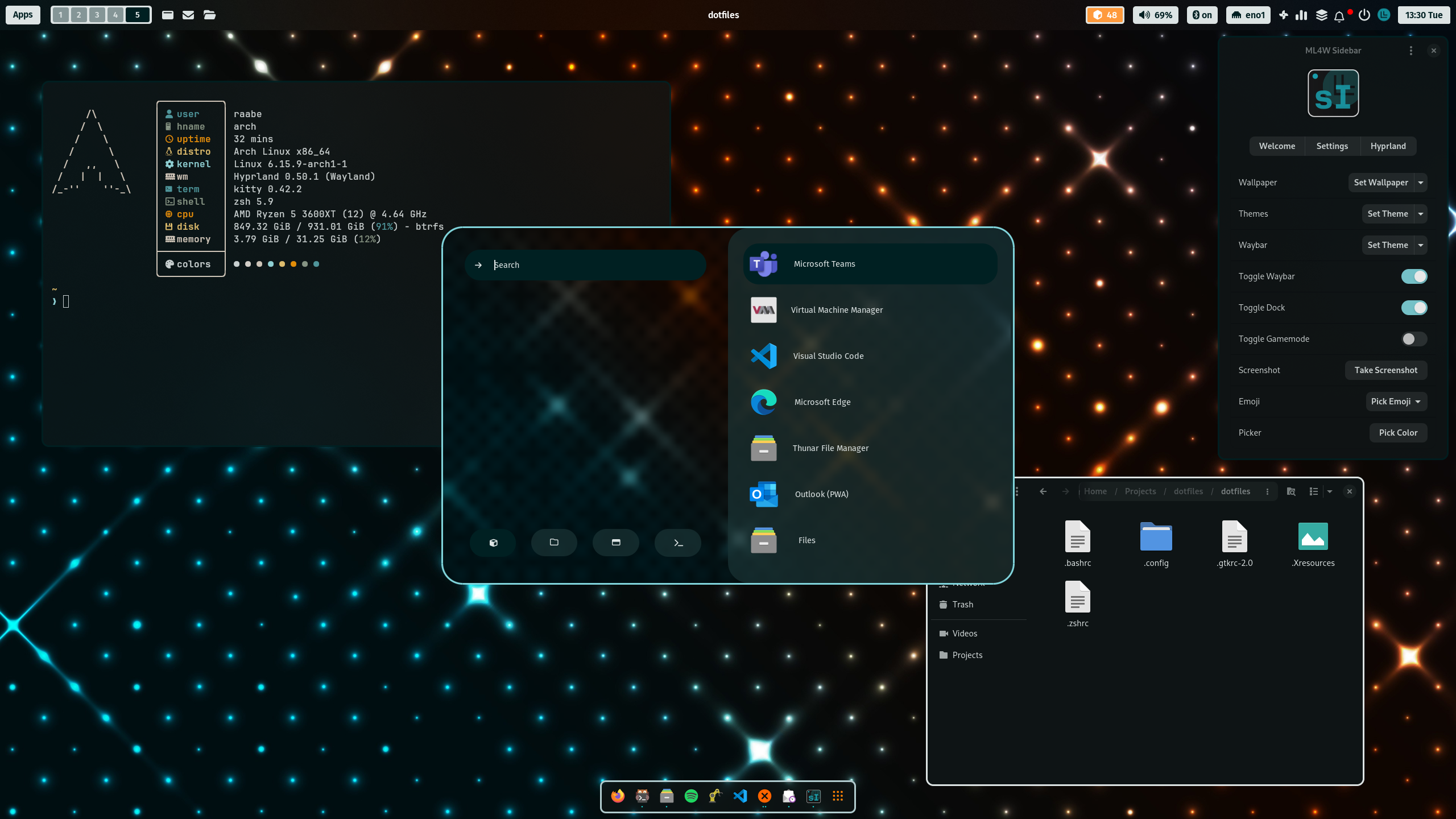Click the power icon in top bar
Screen dimensions: 1456x819
(1364, 15)
